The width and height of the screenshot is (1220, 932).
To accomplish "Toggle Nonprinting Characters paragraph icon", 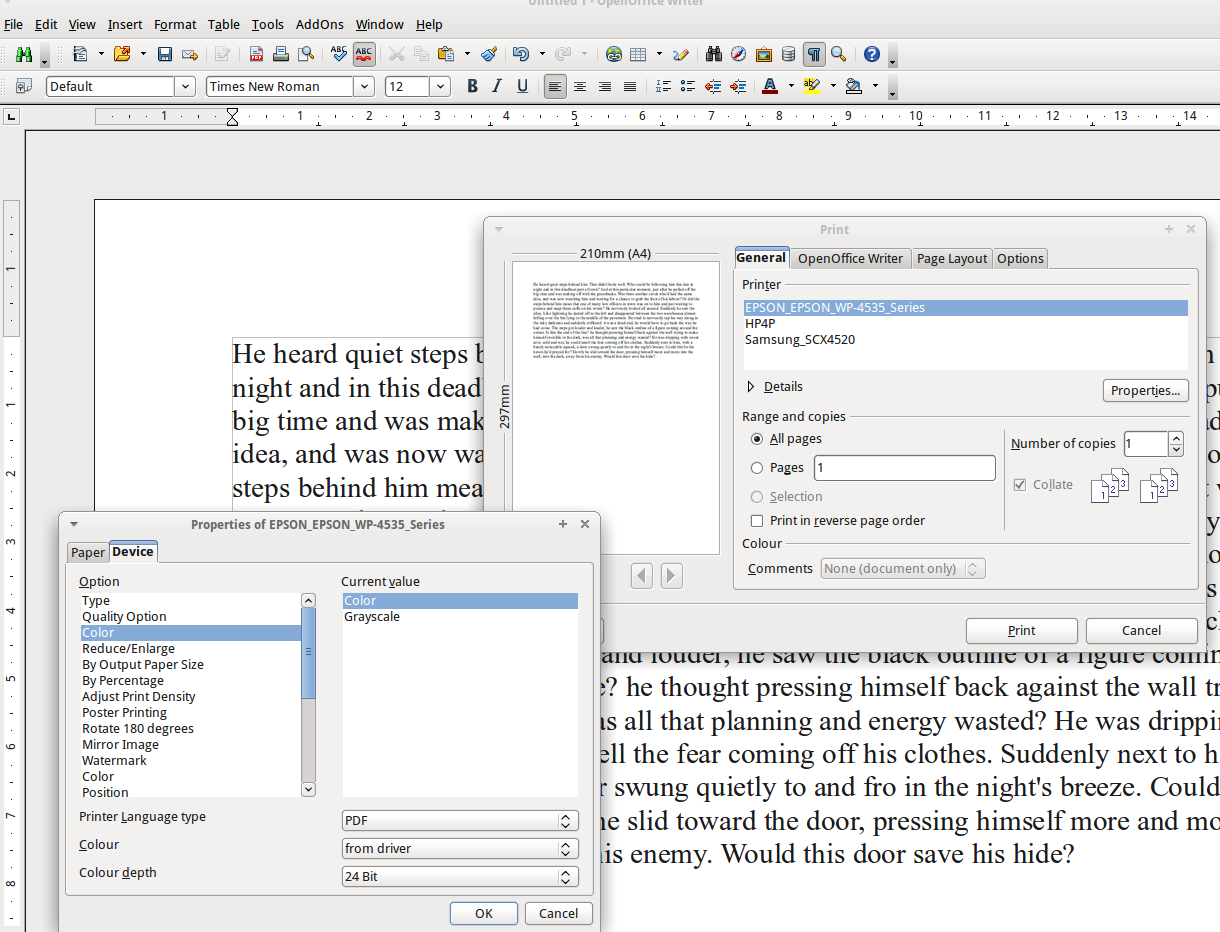I will (x=814, y=54).
